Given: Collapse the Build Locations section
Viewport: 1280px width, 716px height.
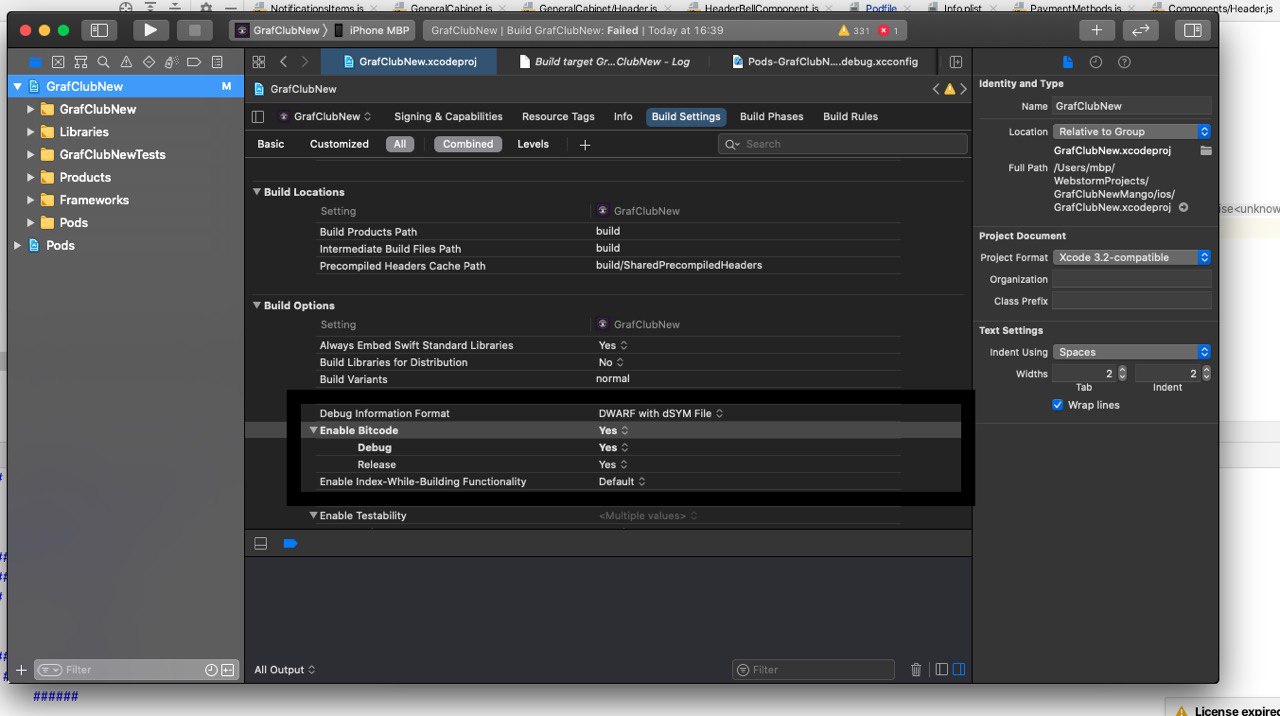Looking at the screenshot, I should [x=257, y=192].
